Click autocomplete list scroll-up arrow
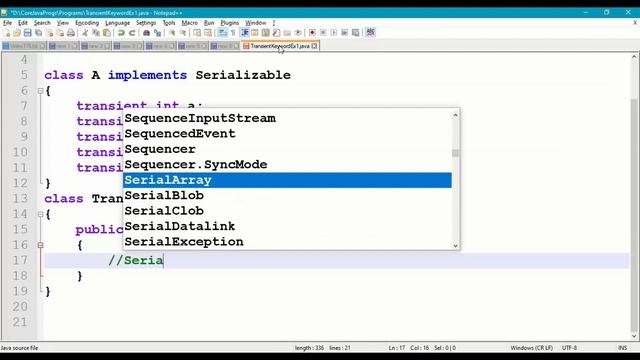Viewport: 640px width, 360px height. [456, 116]
